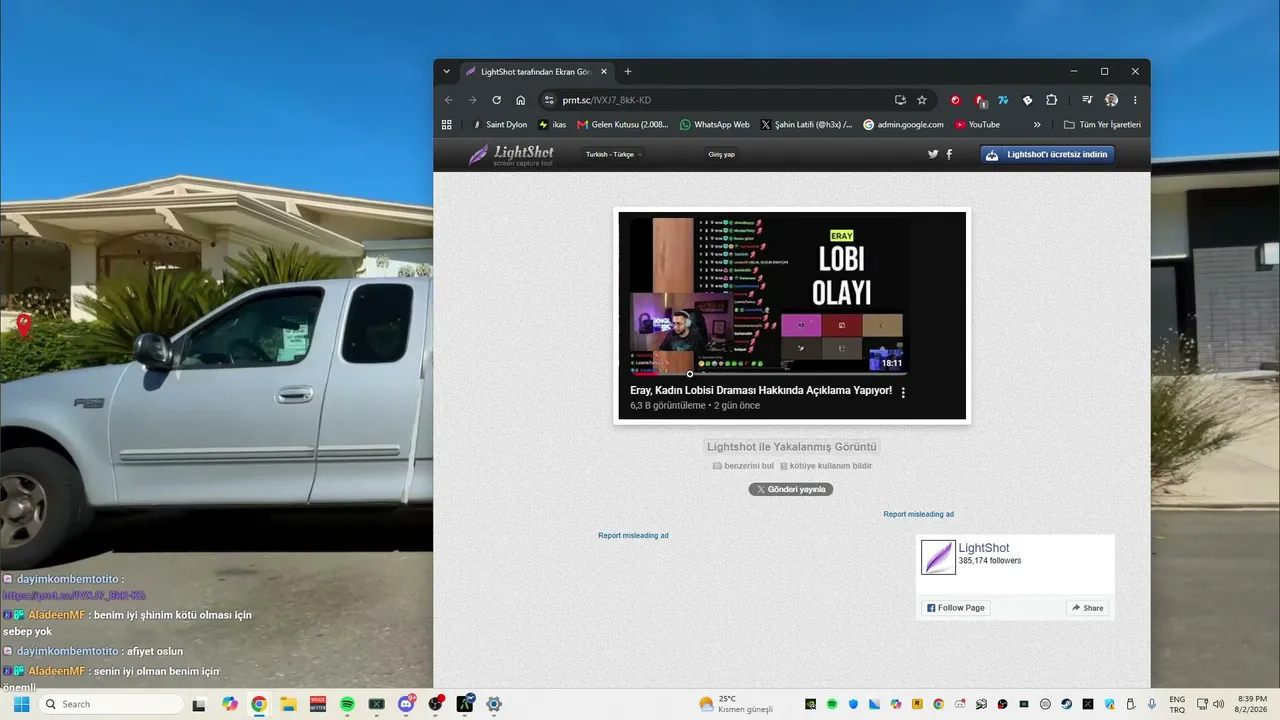This screenshot has height=720, width=1280.
Task: Open the admin.google.com bookmark
Action: pos(903,125)
